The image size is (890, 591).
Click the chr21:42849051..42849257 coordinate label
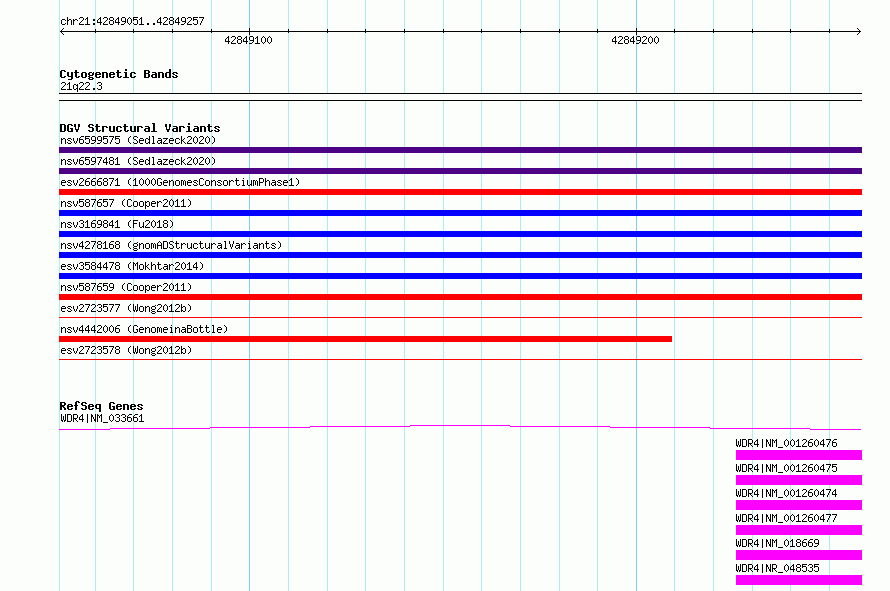[x=132, y=22]
